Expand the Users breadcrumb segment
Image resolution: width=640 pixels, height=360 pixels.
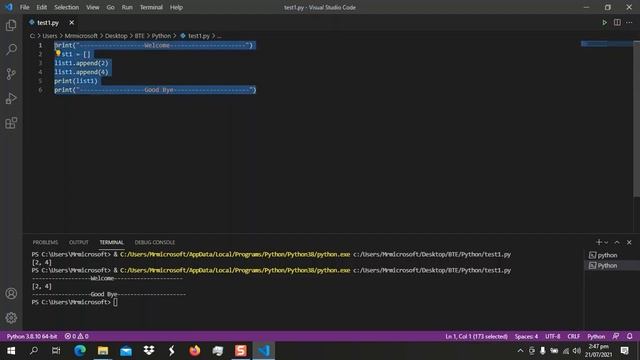[x=50, y=36]
